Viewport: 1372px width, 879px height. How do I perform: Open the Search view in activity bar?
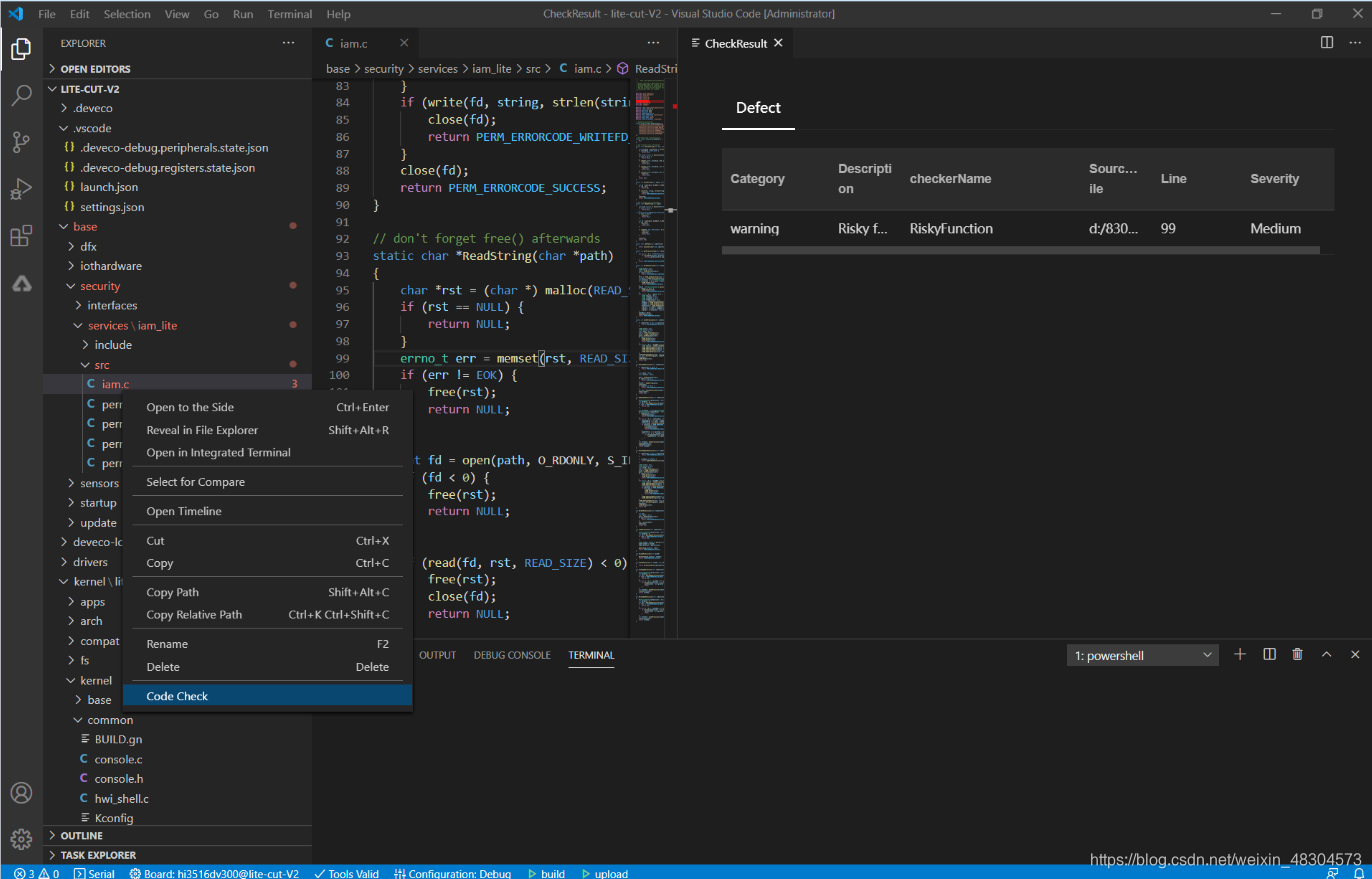pyautogui.click(x=21, y=96)
